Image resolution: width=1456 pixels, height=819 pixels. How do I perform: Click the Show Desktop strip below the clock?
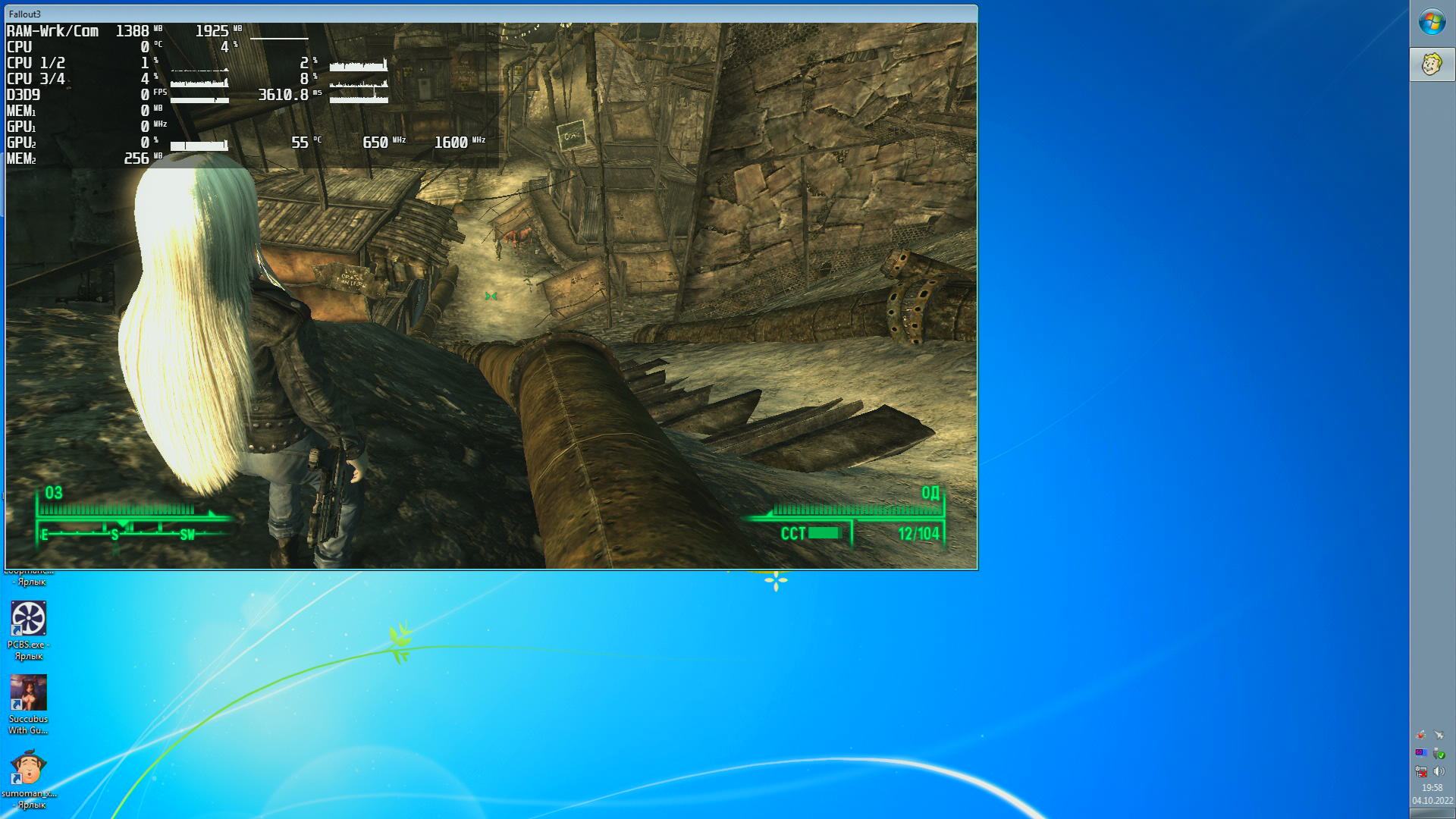tap(1432, 813)
